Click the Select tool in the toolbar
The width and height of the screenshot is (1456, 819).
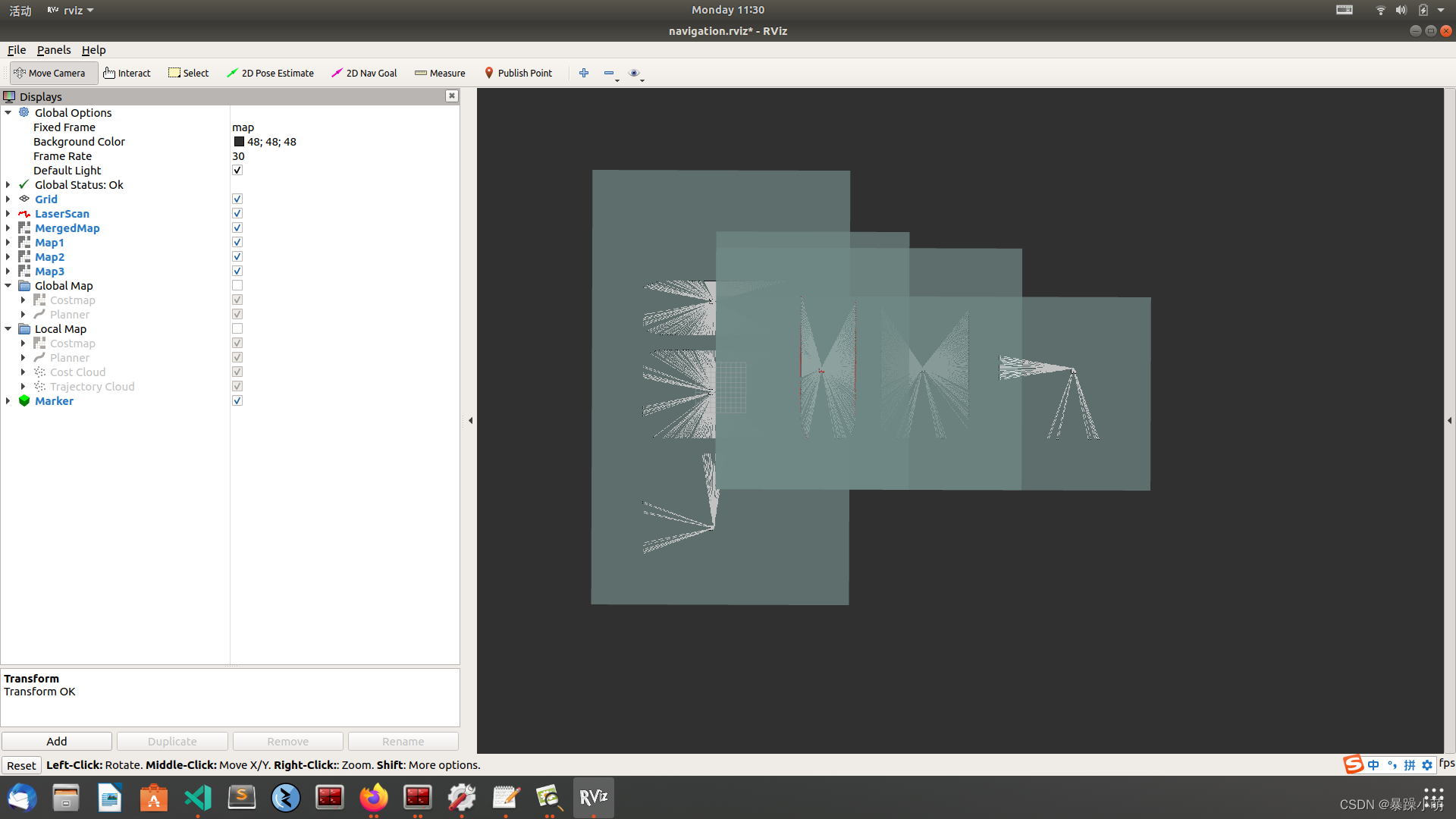point(188,73)
